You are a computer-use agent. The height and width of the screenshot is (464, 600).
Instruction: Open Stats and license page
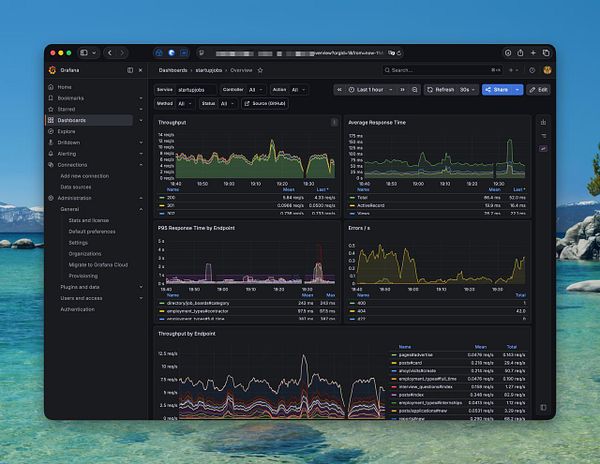pos(88,220)
